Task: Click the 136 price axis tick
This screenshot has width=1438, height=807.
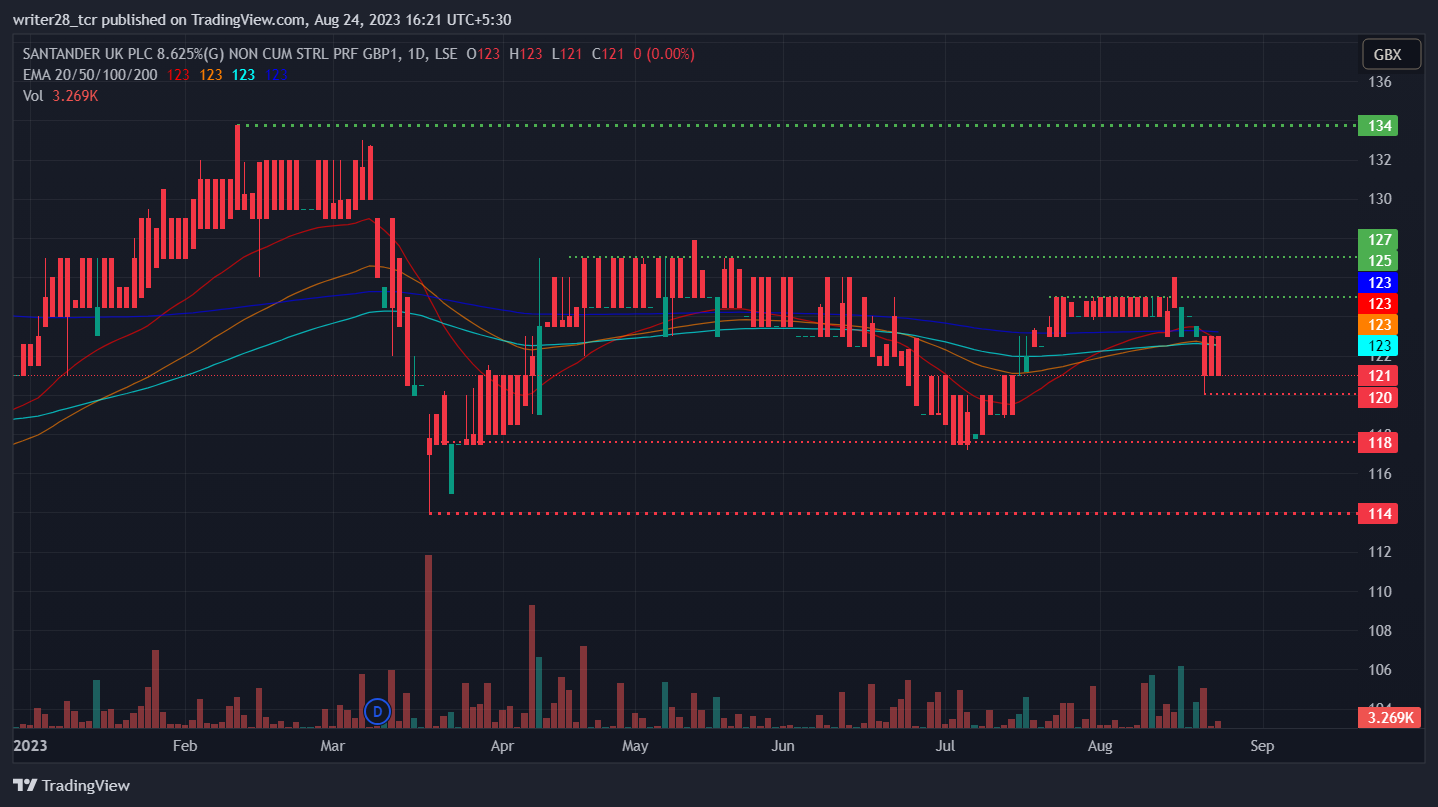Action: click(1380, 82)
